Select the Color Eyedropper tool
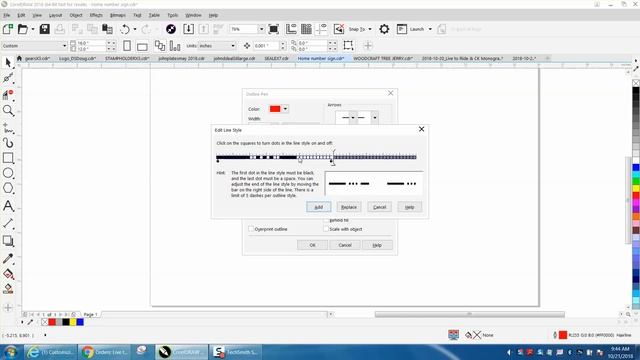This screenshot has height=360, width=640. tap(8, 258)
